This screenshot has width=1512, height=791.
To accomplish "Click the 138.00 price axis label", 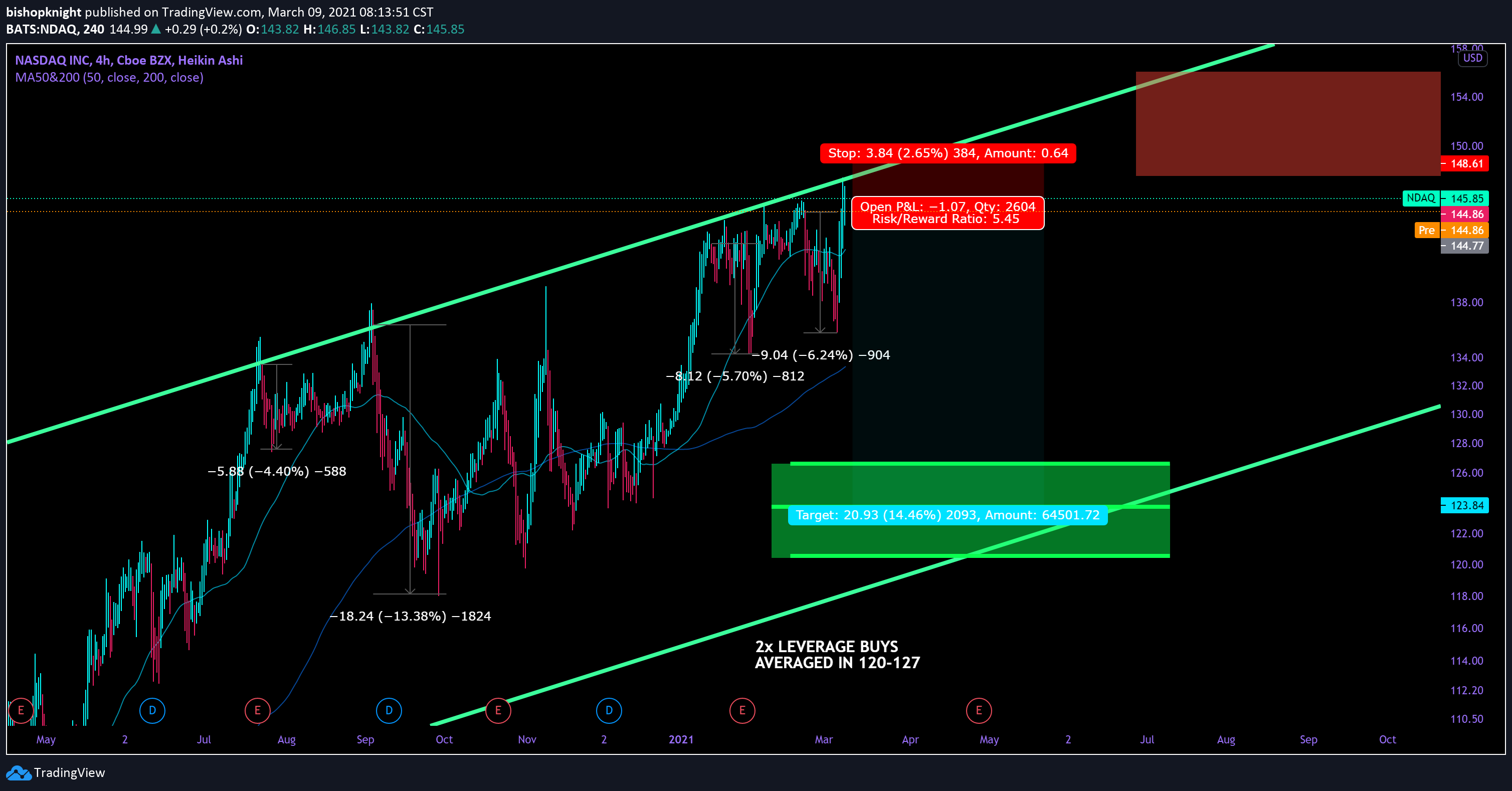I will coord(1466,303).
